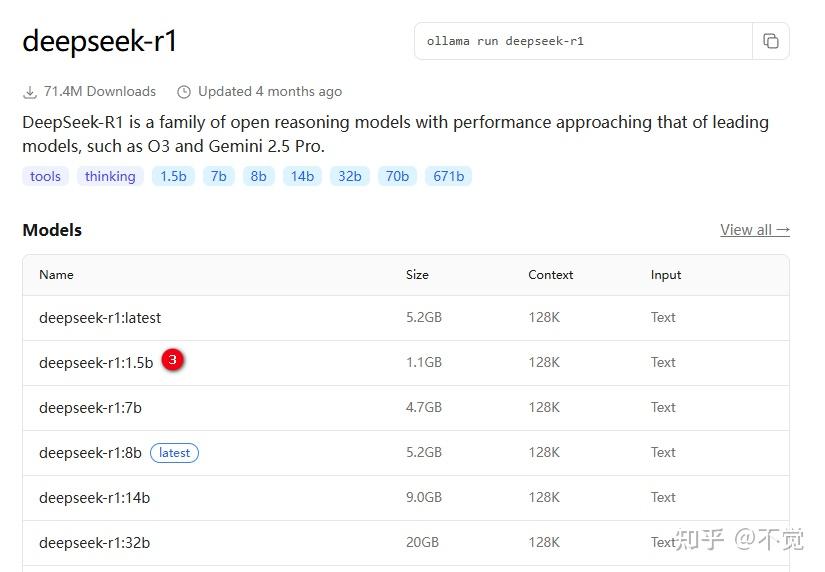Copy the ollama run command
Image resolution: width=825 pixels, height=572 pixels.
click(x=771, y=41)
